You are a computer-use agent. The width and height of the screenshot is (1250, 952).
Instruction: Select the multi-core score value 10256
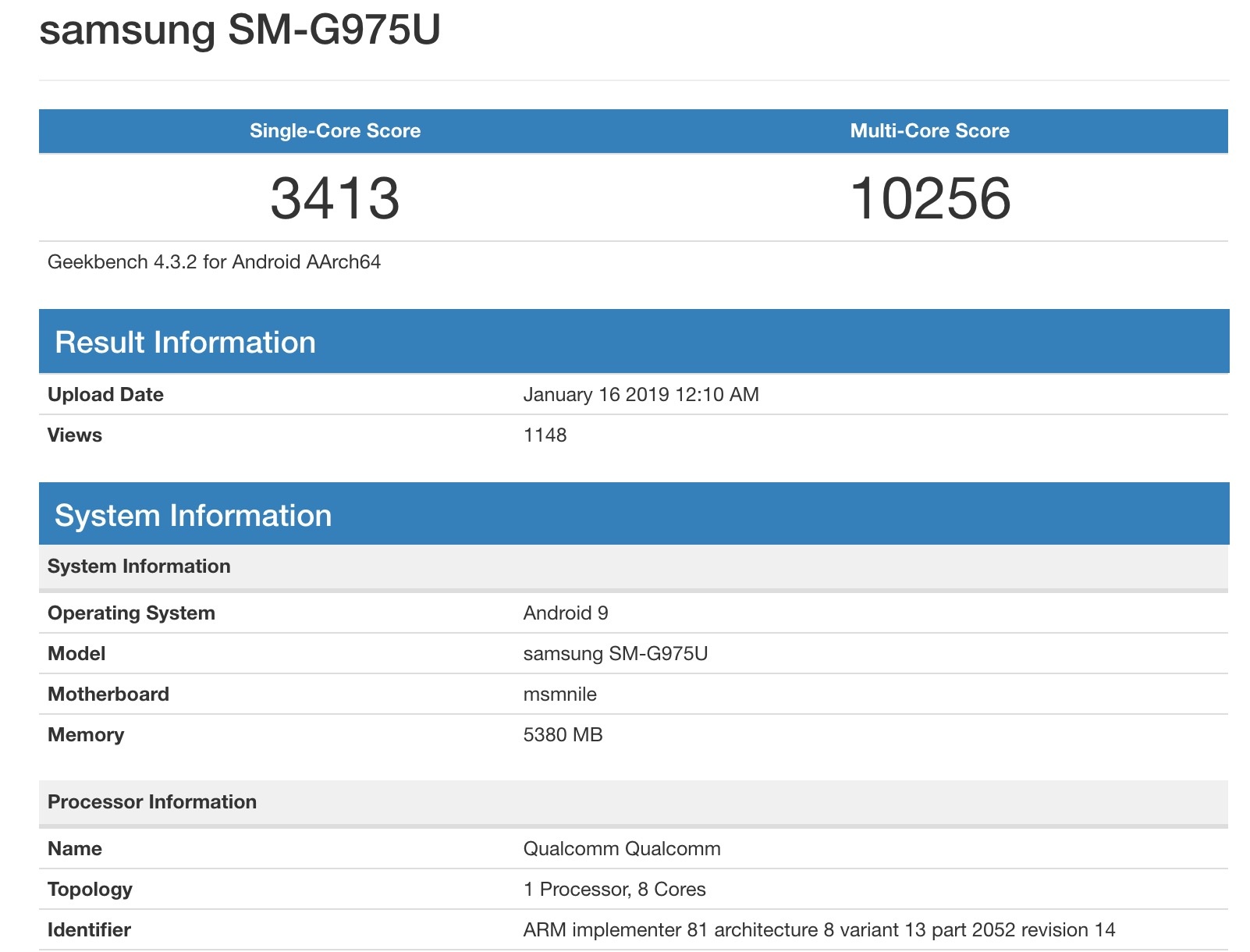click(929, 198)
